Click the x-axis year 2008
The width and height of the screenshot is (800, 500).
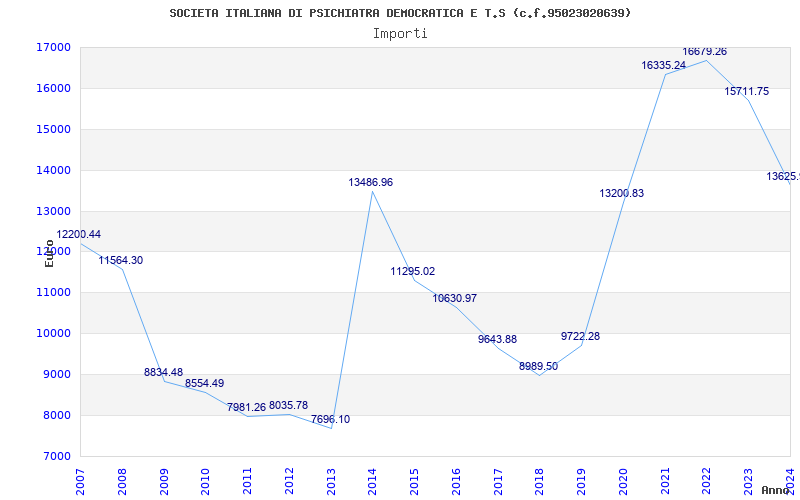122,482
